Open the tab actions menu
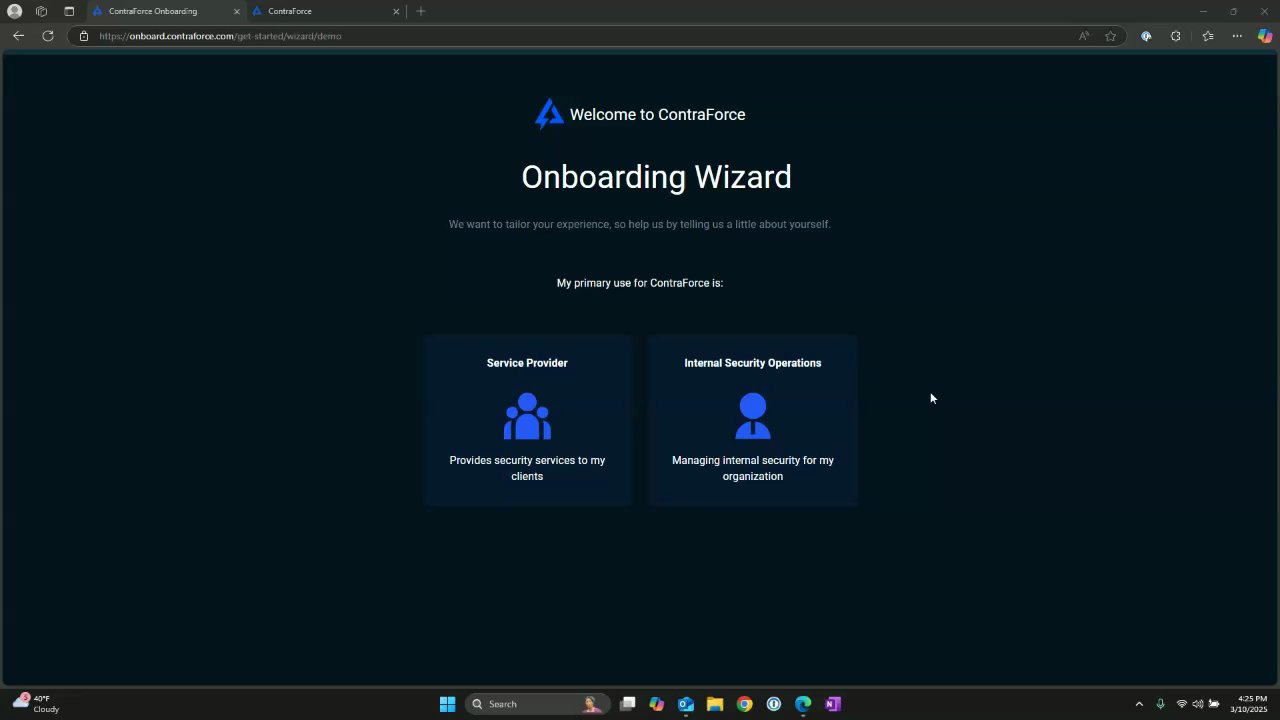Screen dimensions: 1280x720 point(69,11)
